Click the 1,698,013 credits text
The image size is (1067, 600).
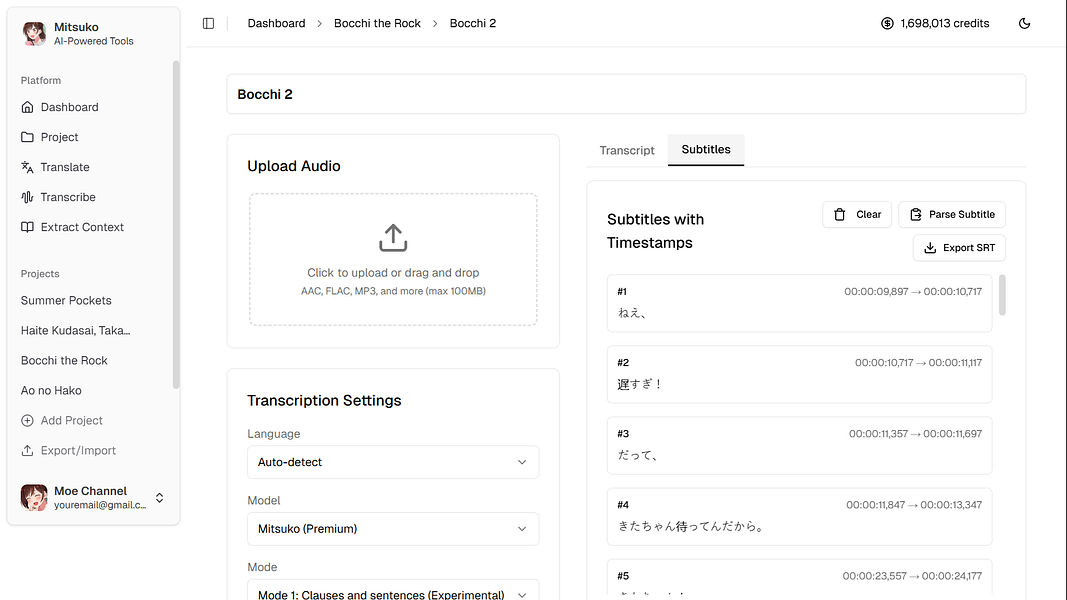click(x=945, y=23)
